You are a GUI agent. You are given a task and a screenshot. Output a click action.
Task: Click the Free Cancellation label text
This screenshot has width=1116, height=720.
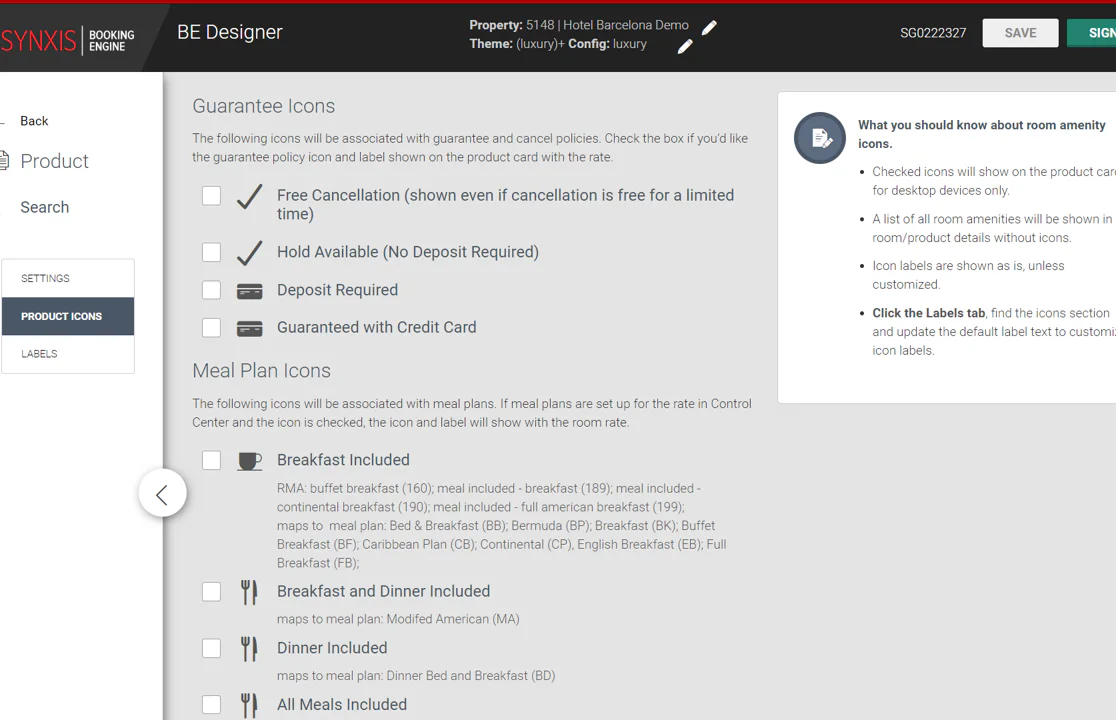tap(505, 204)
